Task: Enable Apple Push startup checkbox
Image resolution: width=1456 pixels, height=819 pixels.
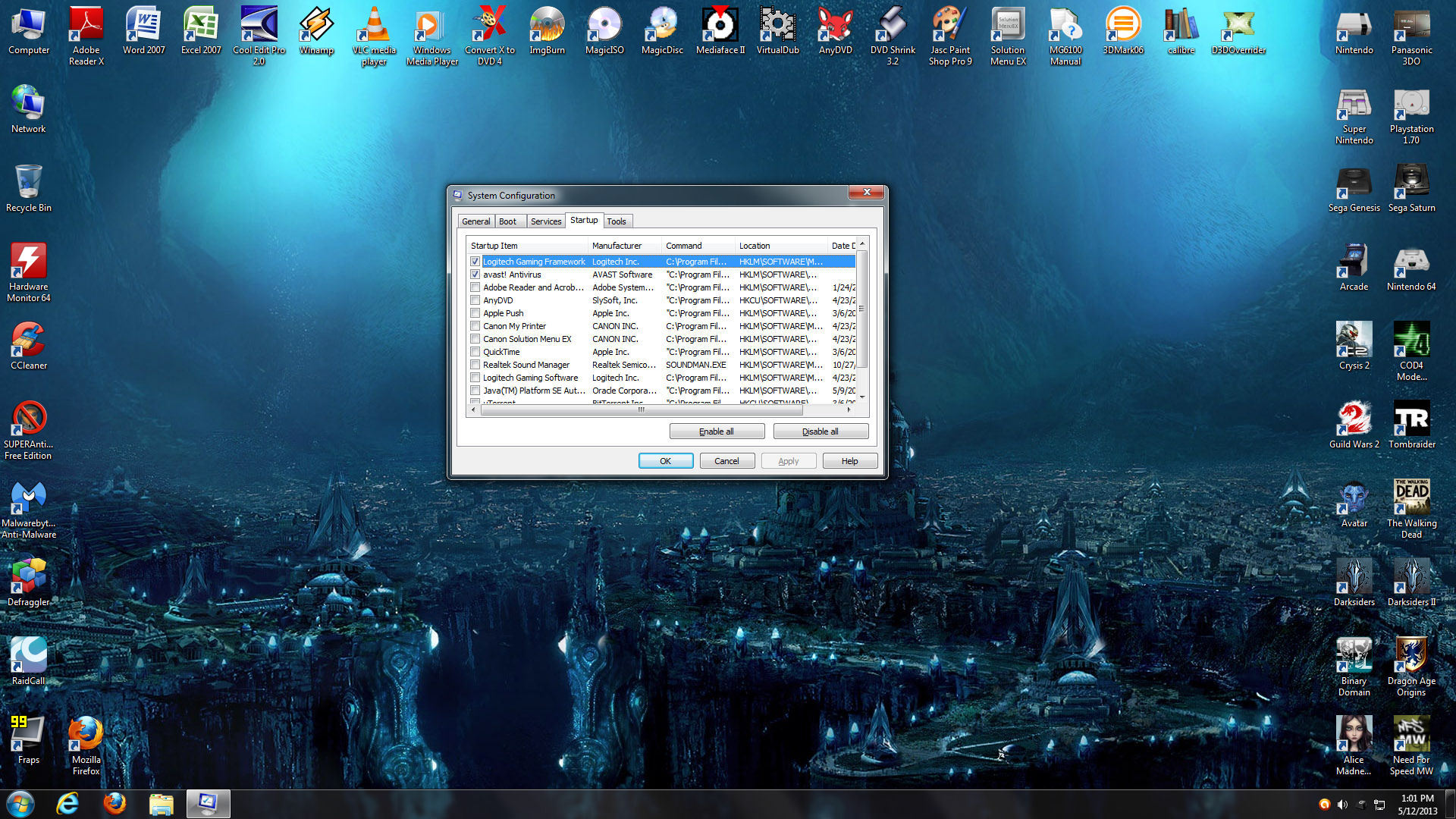Action: [475, 313]
